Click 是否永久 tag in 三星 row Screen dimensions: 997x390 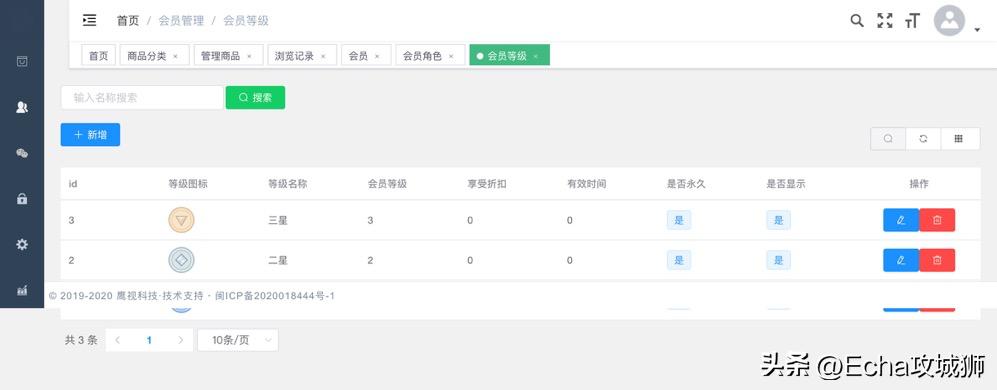pos(678,220)
